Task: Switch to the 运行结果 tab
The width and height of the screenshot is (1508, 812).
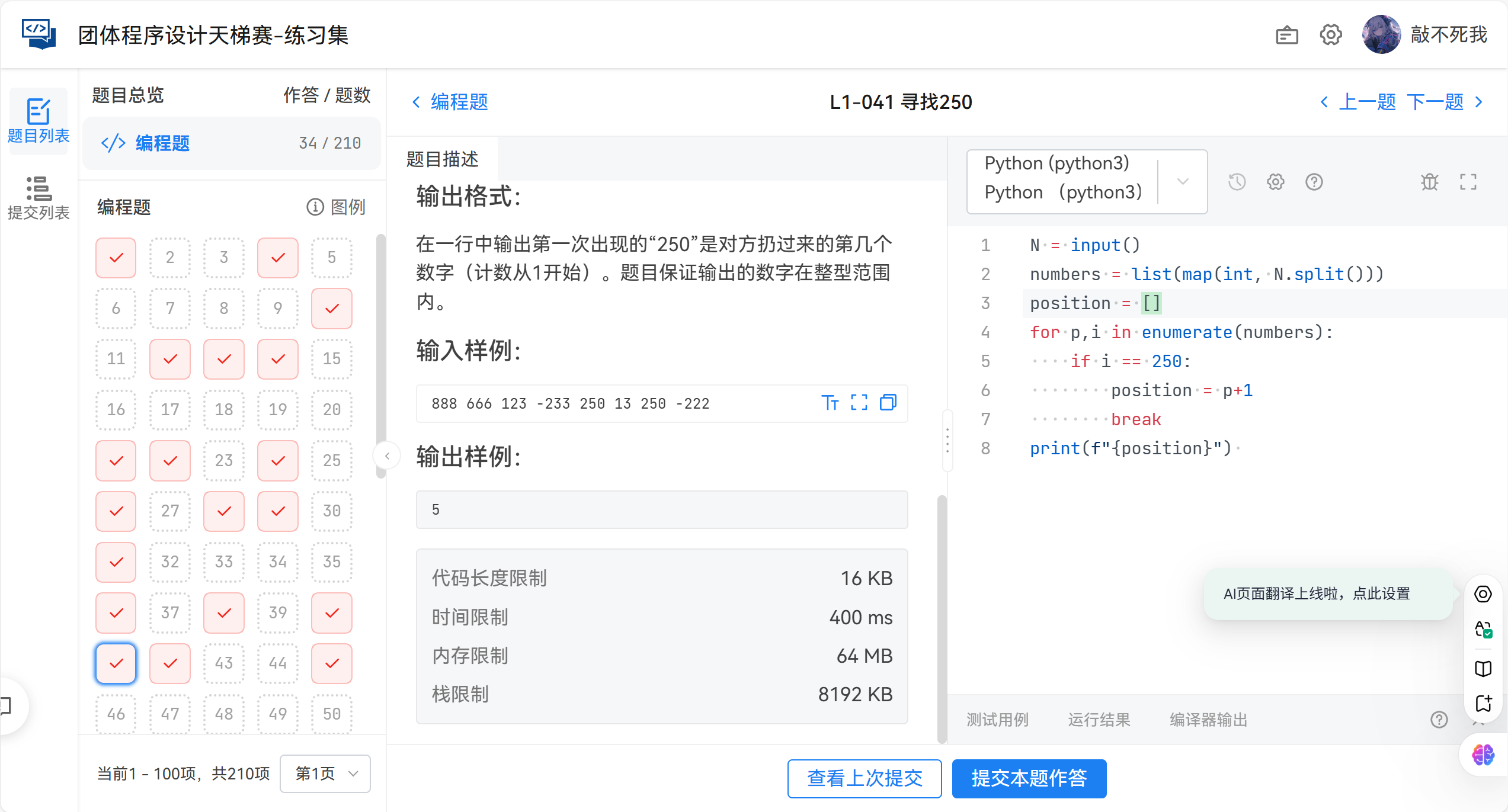Action: 1099,720
